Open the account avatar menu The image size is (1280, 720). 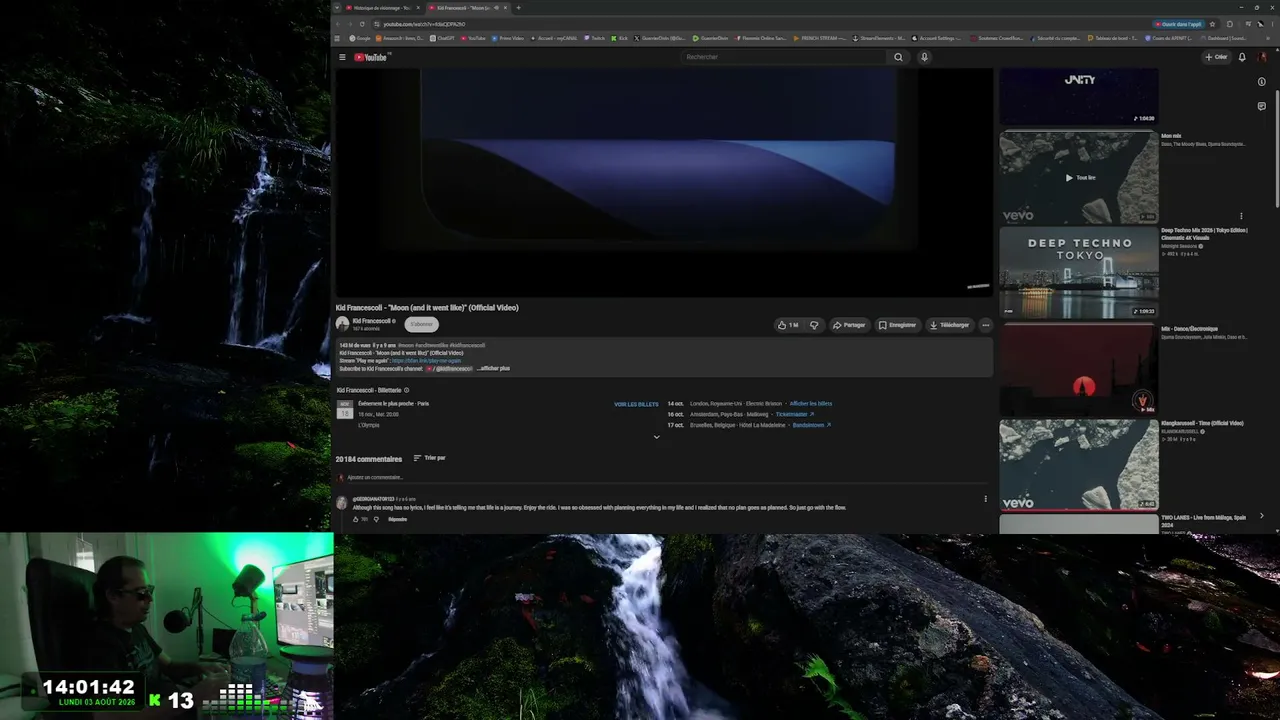pyautogui.click(x=1263, y=57)
